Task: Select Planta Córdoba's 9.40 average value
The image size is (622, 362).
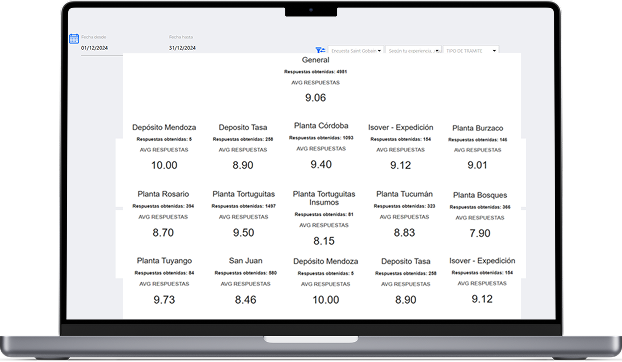Action: [x=321, y=164]
